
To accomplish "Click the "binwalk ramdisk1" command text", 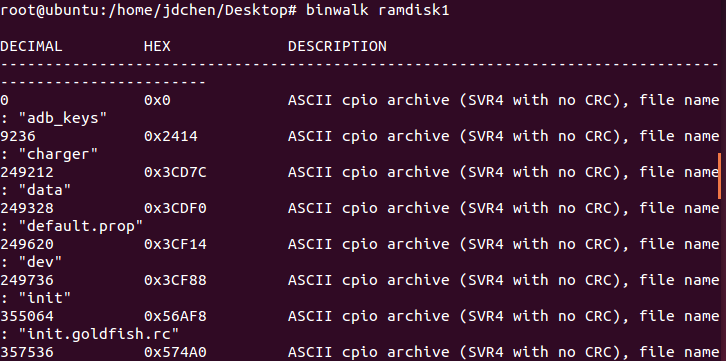I will [x=377, y=11].
